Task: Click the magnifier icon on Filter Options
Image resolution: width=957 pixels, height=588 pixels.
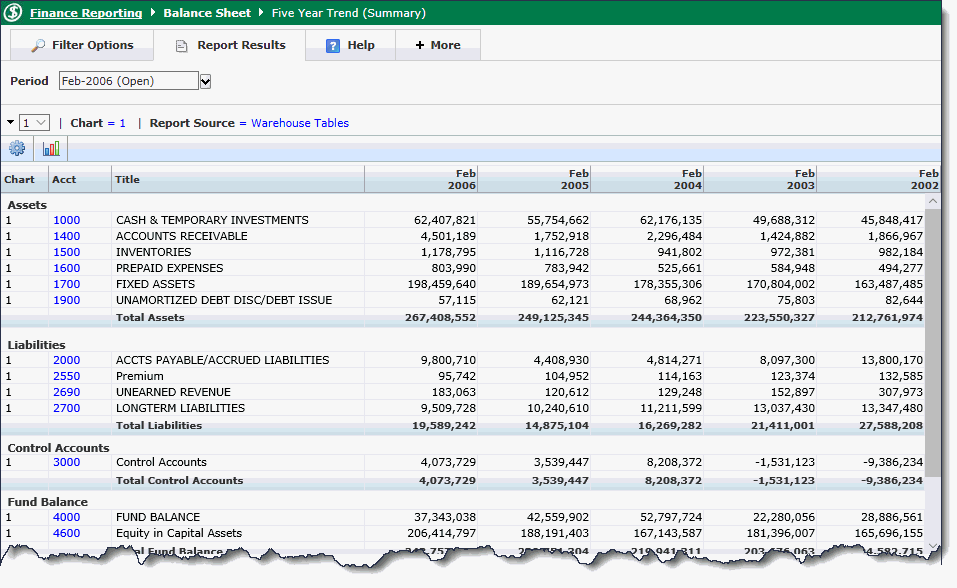Action: tap(38, 45)
